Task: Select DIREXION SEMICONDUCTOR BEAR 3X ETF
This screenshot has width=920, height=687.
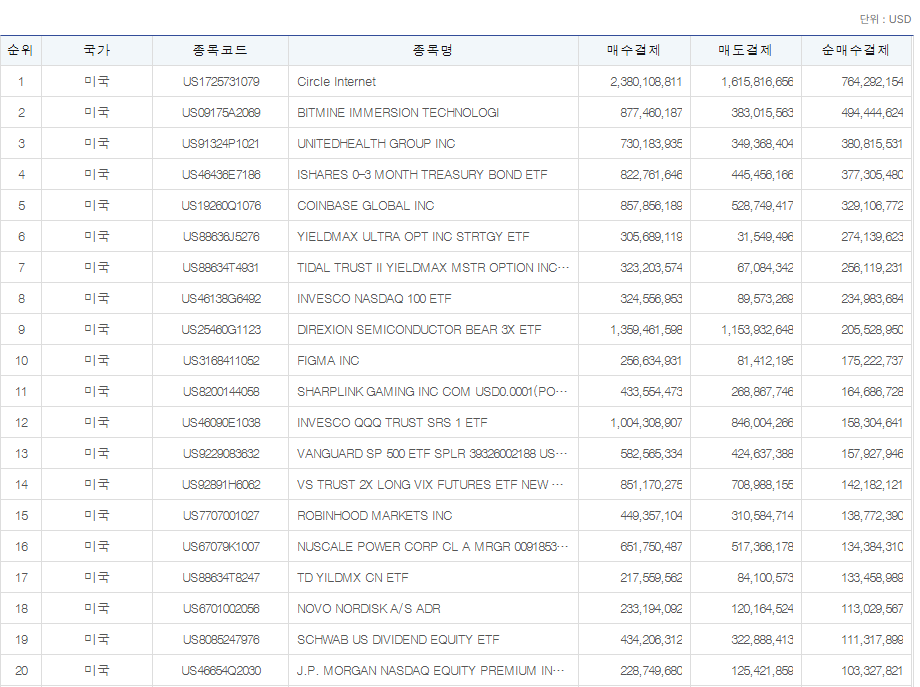Action: pos(419,330)
